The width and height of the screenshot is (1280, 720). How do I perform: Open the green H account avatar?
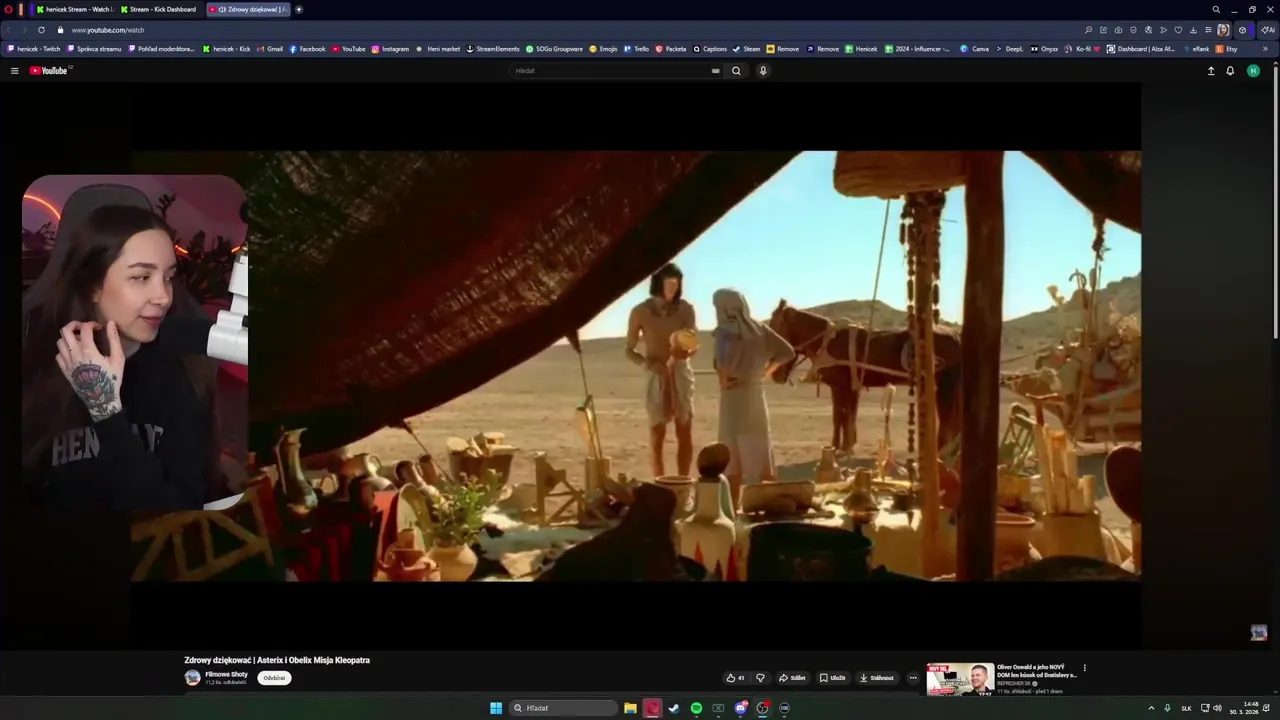pos(1253,71)
